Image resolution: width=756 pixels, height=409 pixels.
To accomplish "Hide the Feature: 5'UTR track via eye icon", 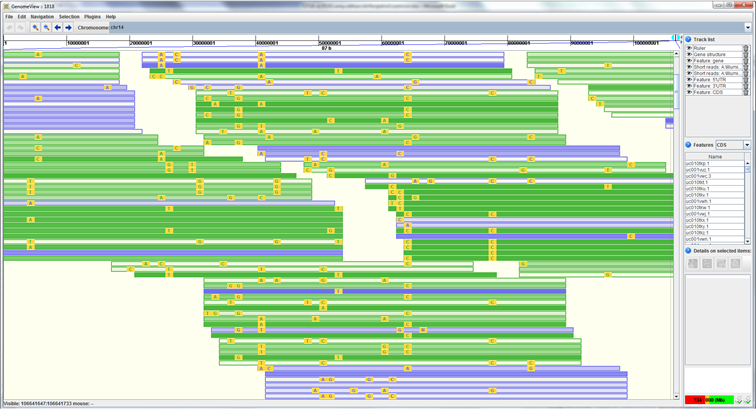I will (689, 80).
